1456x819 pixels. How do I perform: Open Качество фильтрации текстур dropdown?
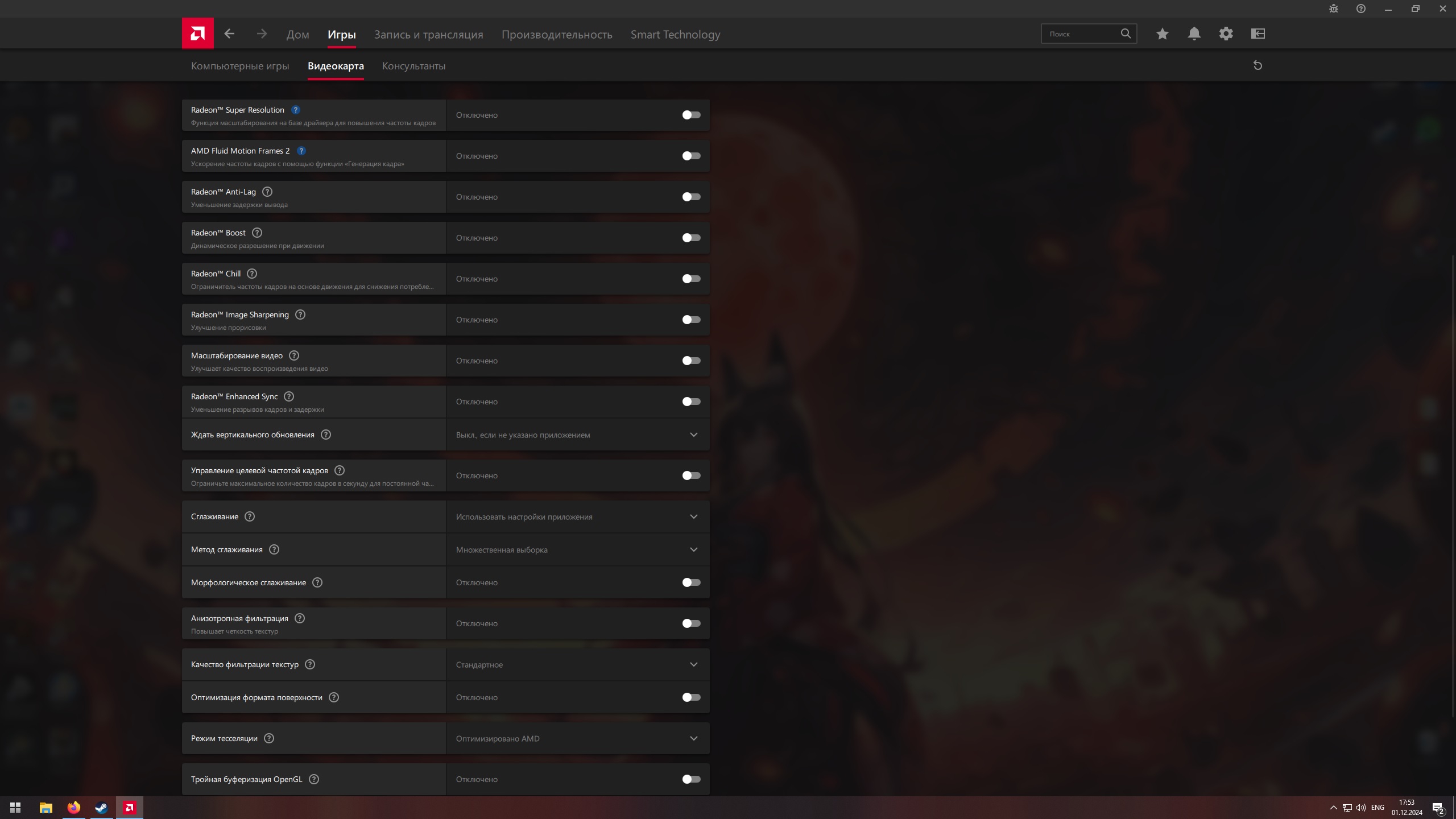point(578,664)
